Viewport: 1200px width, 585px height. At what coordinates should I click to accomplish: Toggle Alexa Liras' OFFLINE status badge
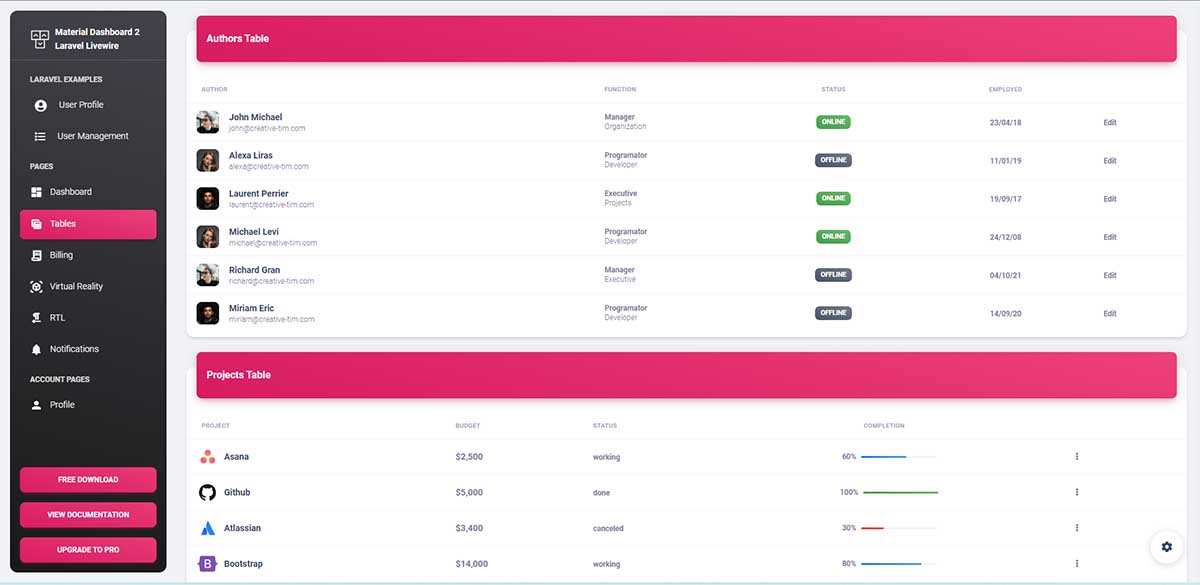click(833, 159)
